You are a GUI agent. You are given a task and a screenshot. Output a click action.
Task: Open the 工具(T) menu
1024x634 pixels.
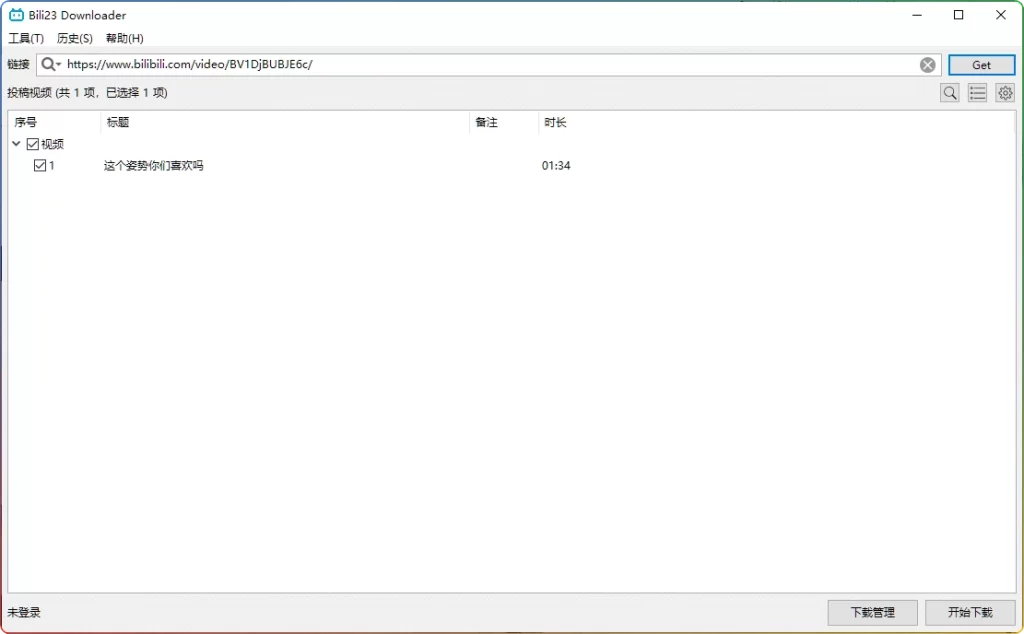[25, 38]
